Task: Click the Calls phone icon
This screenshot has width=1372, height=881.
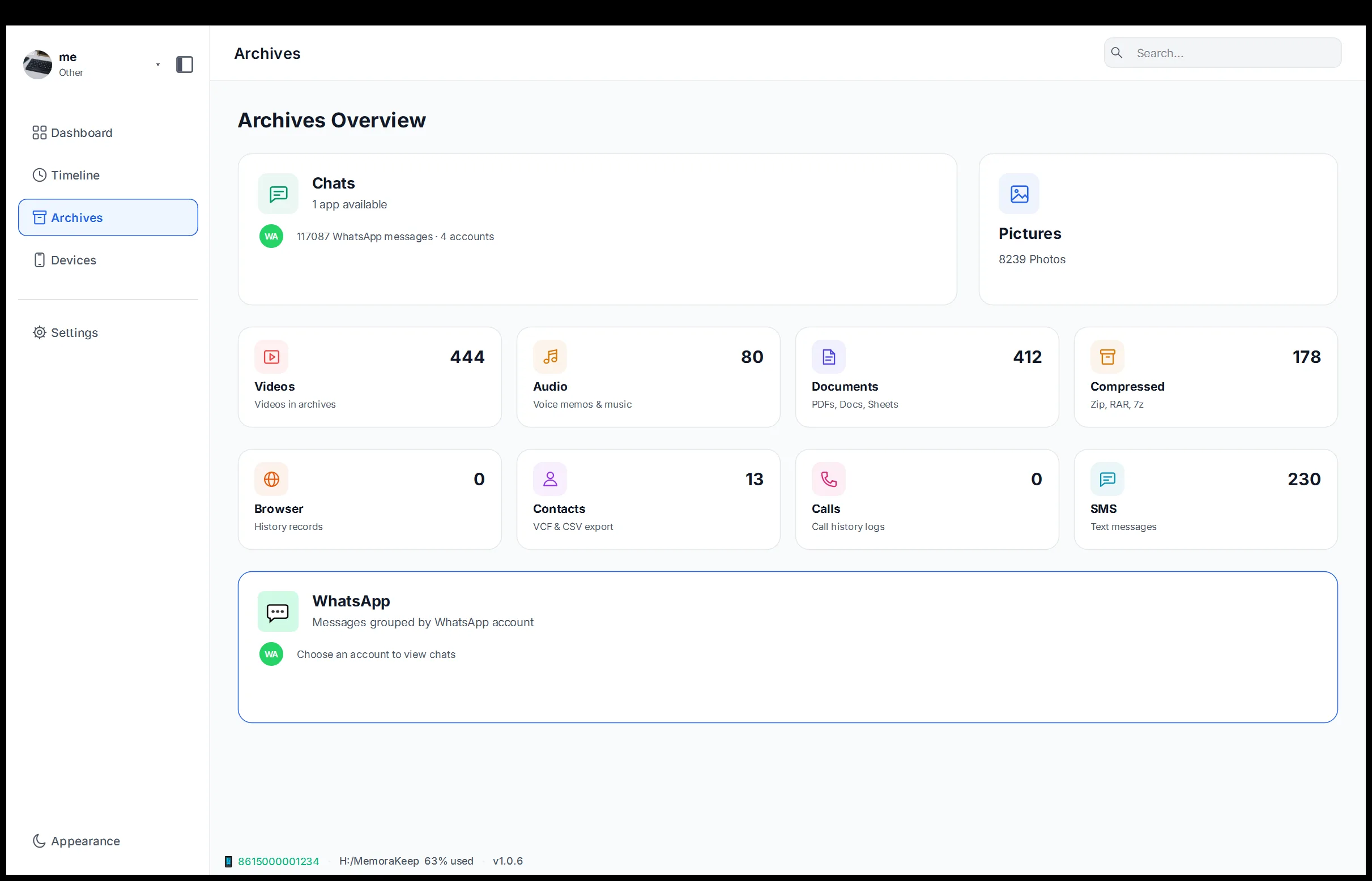Action: click(828, 479)
